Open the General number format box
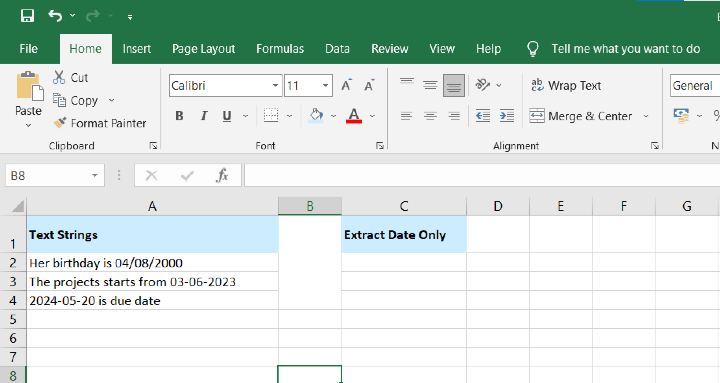The image size is (720, 383). (695, 85)
